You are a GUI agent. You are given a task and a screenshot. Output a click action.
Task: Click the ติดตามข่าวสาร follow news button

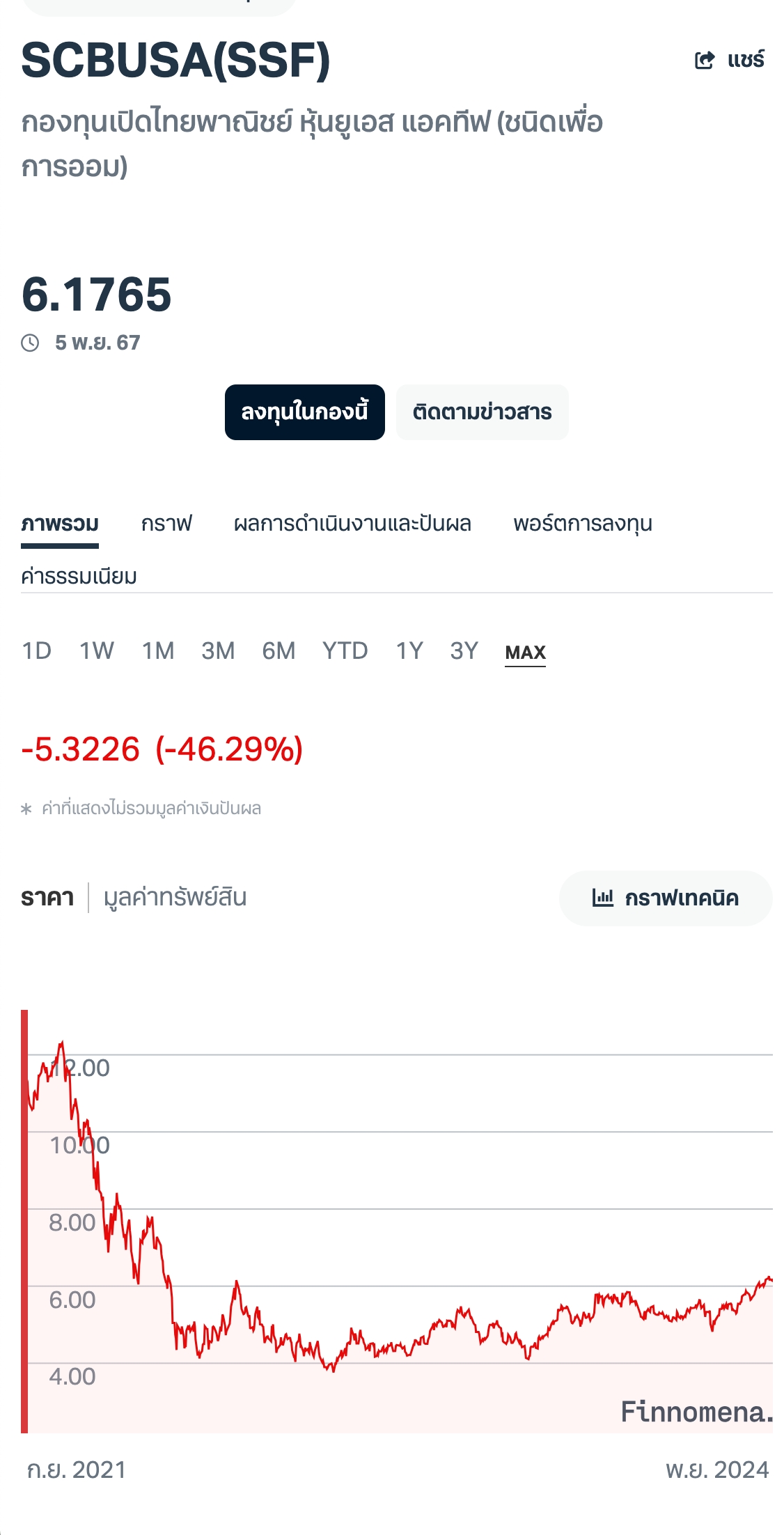[483, 412]
